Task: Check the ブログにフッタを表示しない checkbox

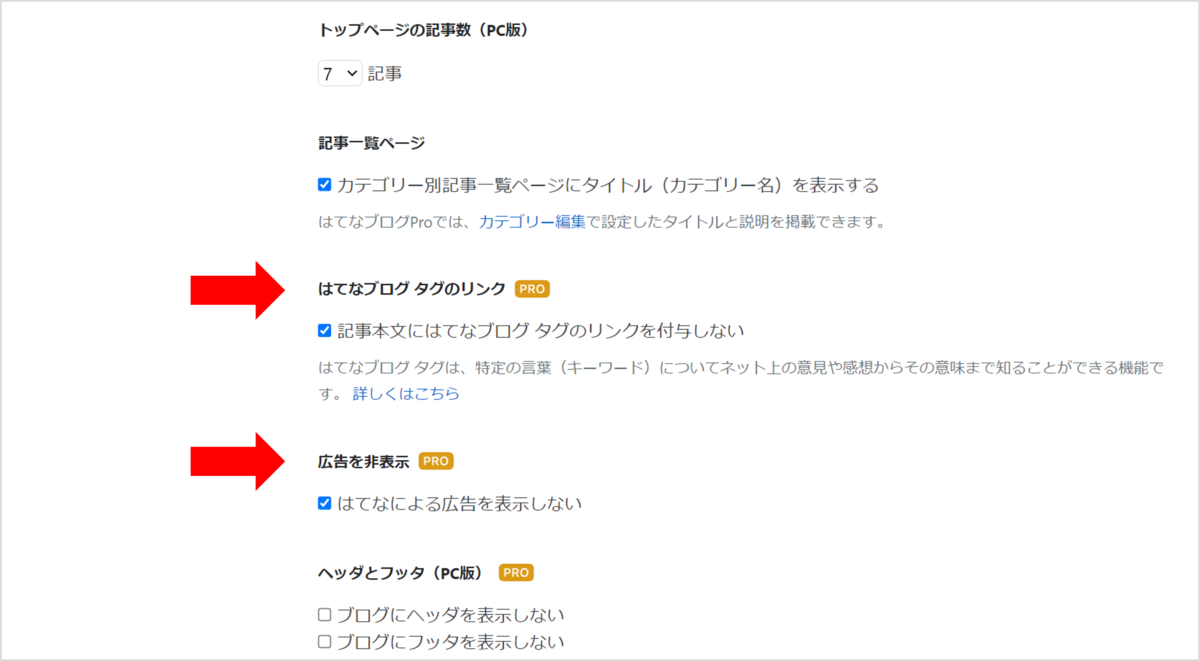Action: coord(324,642)
